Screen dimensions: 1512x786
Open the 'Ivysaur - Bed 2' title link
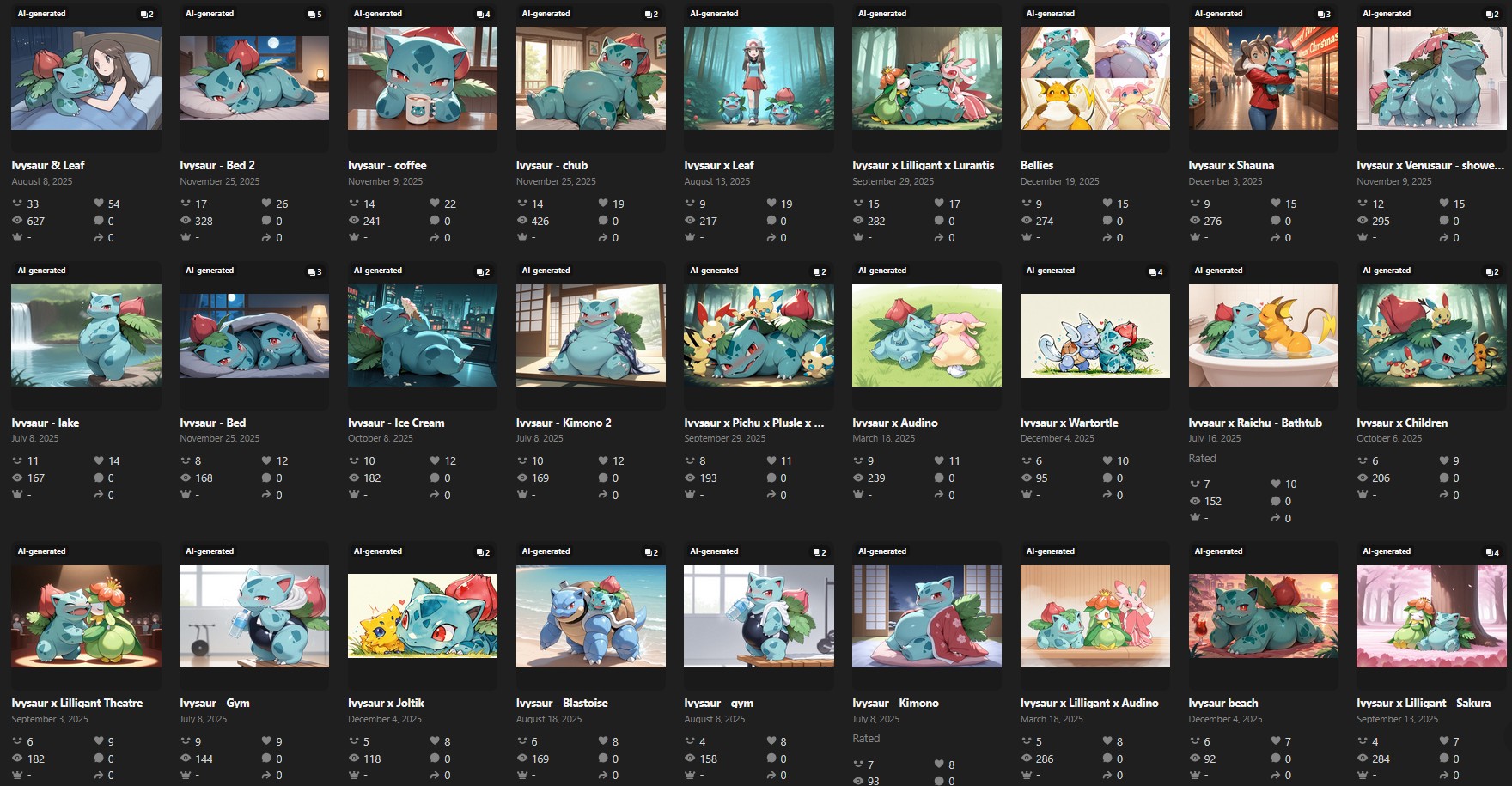pyautogui.click(x=217, y=165)
